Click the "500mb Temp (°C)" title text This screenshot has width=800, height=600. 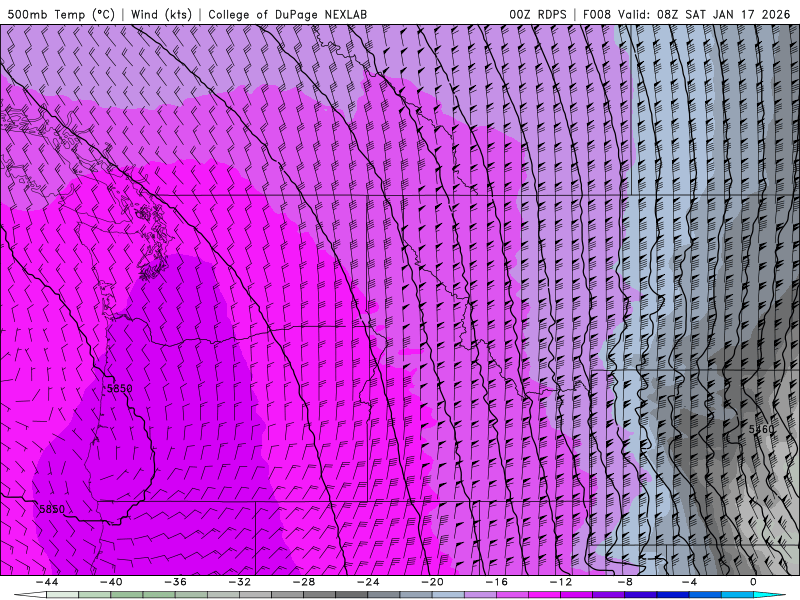[61, 14]
